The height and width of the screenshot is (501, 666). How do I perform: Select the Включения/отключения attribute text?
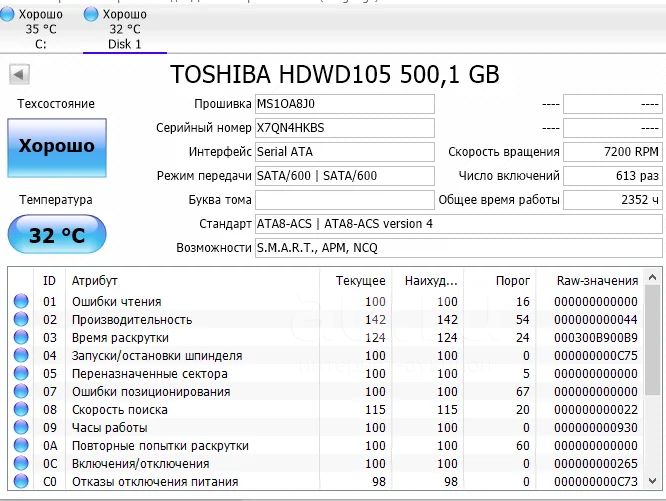pyautogui.click(x=140, y=464)
